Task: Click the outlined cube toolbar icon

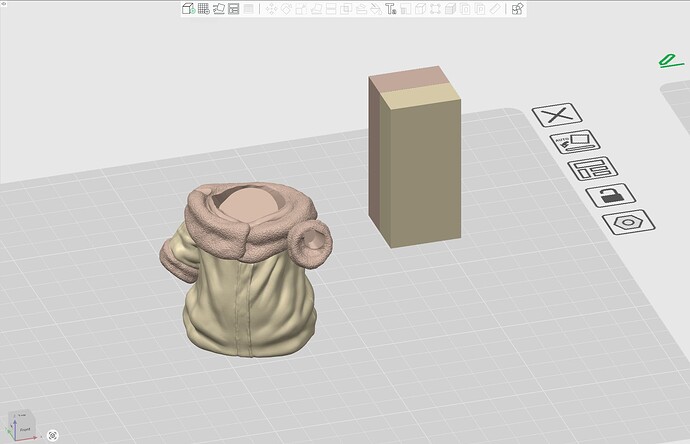Action: pos(421,8)
